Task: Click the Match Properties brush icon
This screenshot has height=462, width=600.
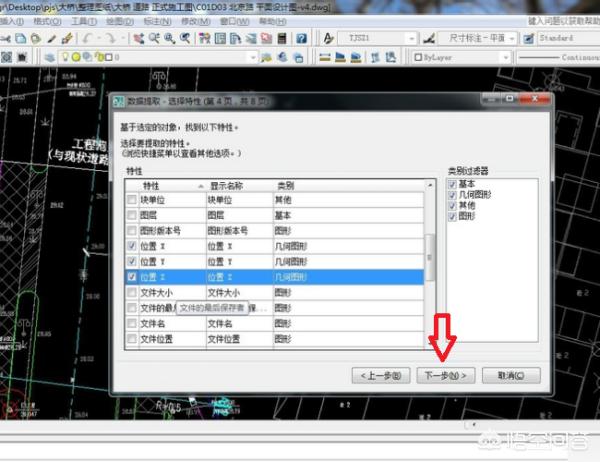Action: (67, 38)
